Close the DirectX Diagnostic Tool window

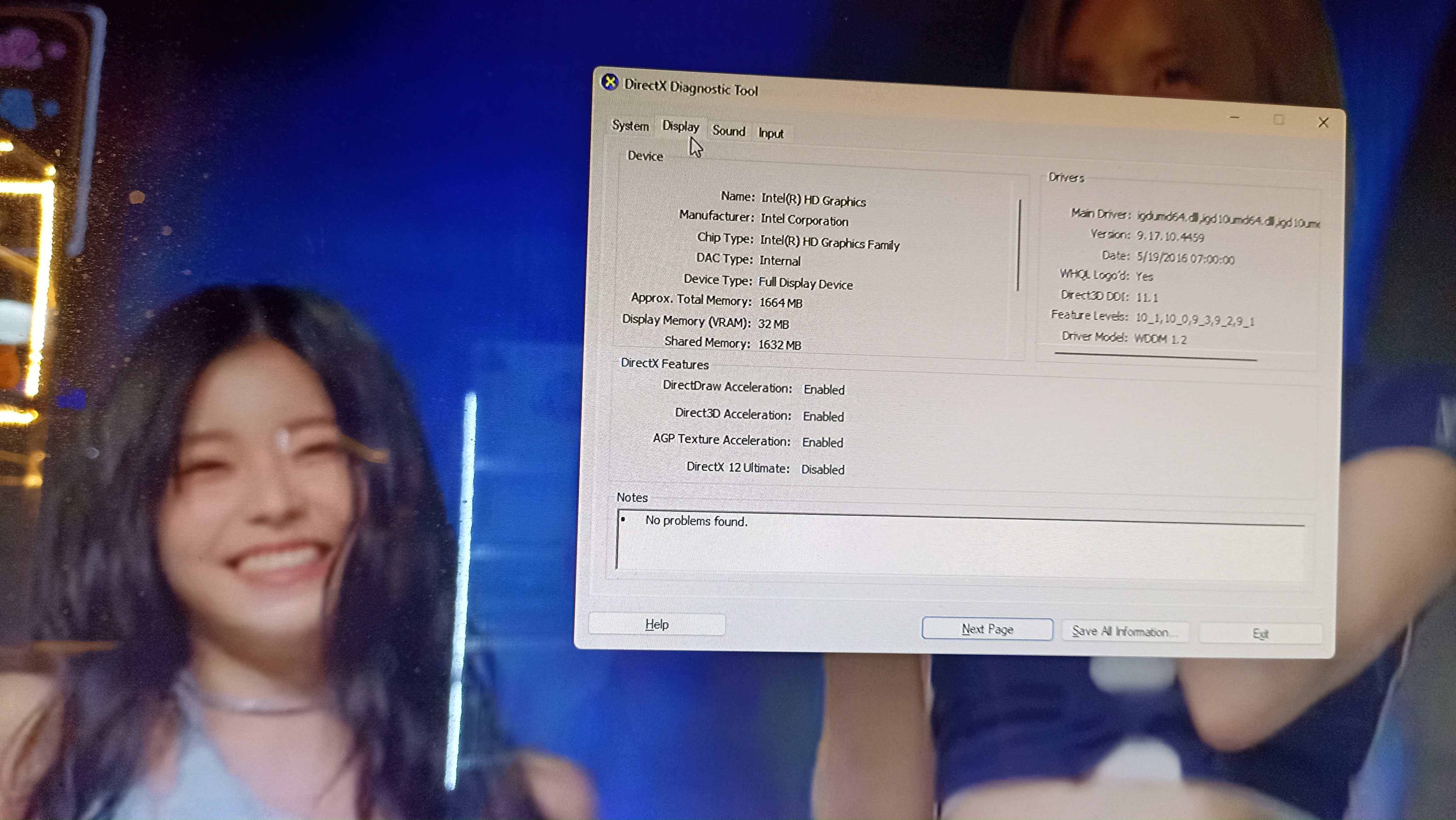1323,122
